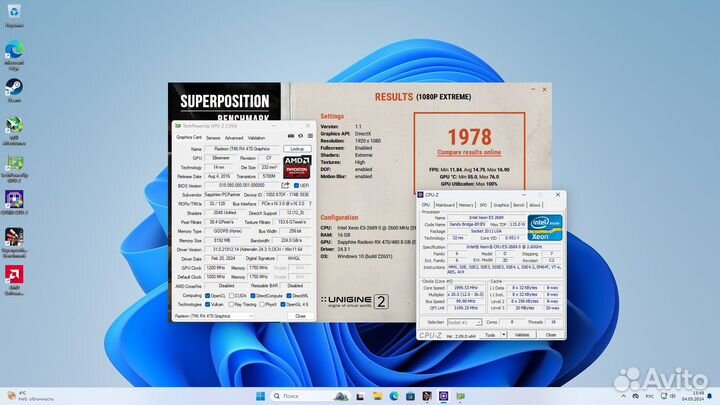Switch to the GPU-Z Advanced tab
The width and height of the screenshot is (720, 405).
(234, 138)
